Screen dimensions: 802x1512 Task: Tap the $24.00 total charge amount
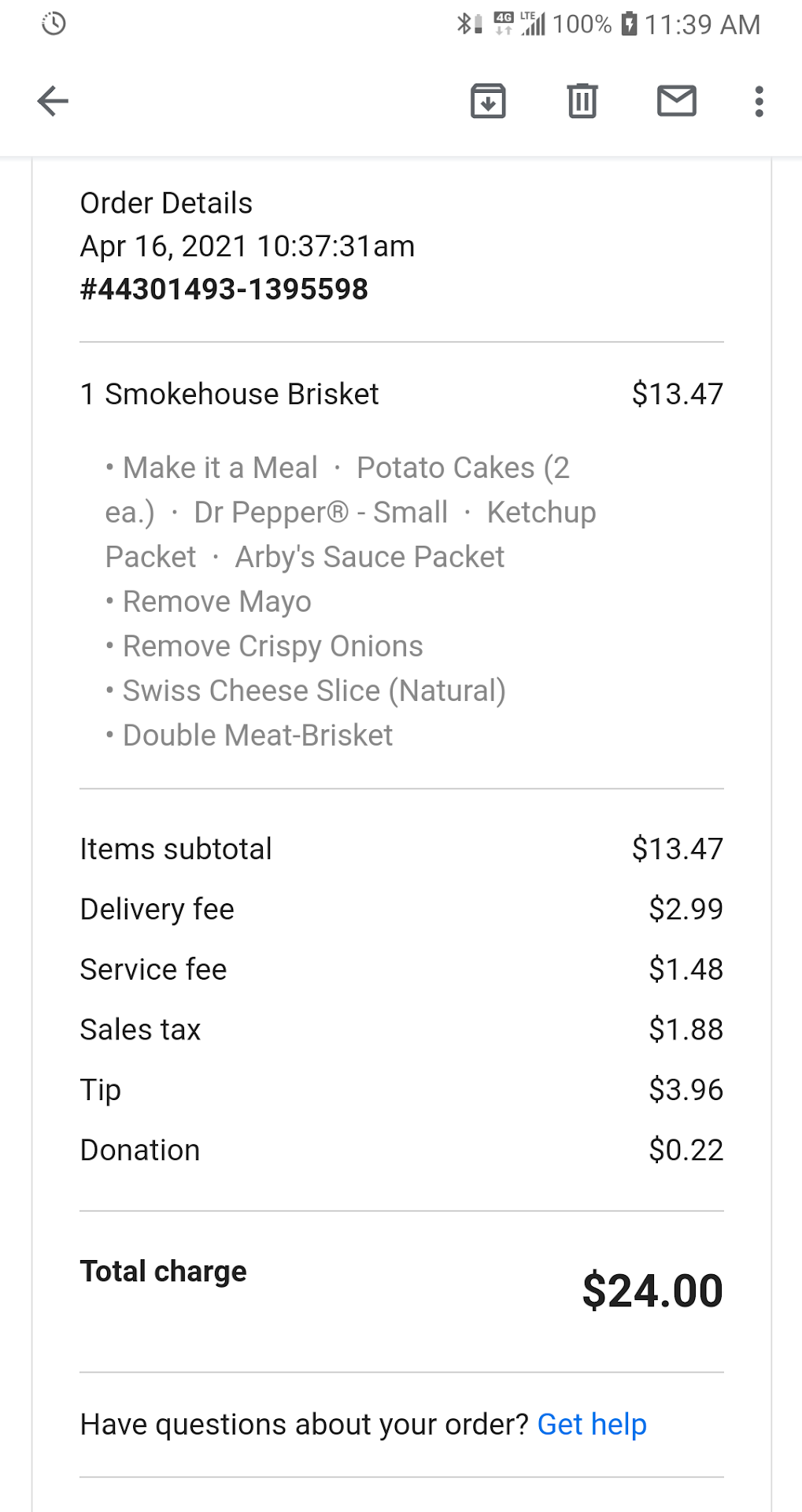click(x=652, y=1291)
